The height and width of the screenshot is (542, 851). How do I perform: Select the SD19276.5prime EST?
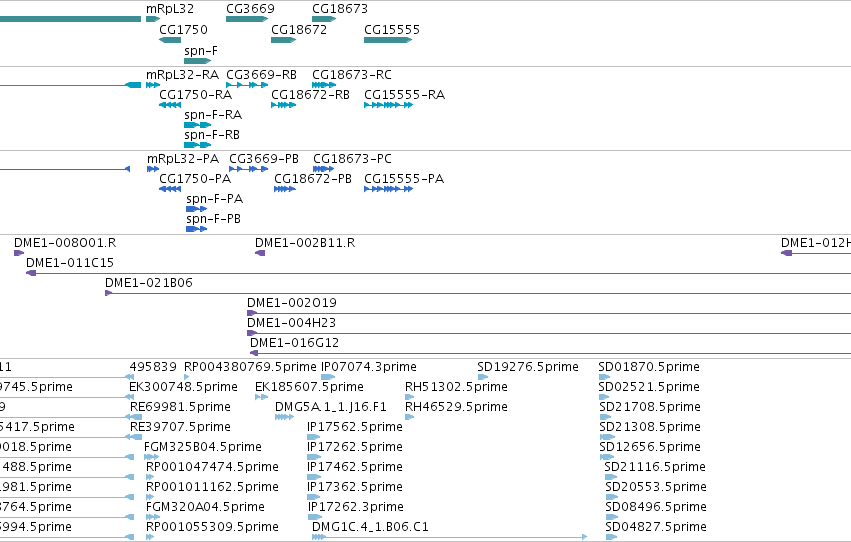coord(482,377)
